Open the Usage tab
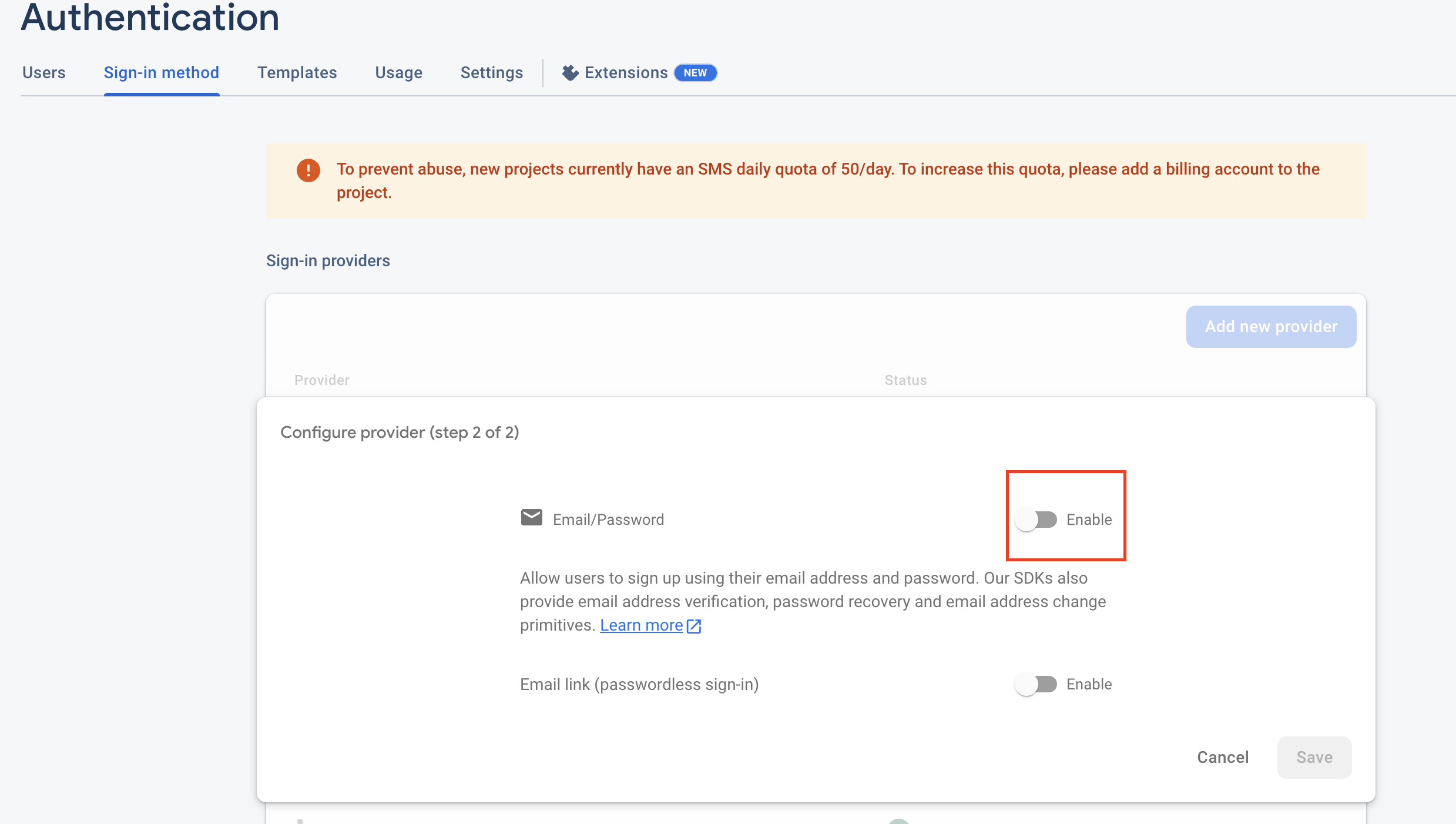 tap(398, 73)
